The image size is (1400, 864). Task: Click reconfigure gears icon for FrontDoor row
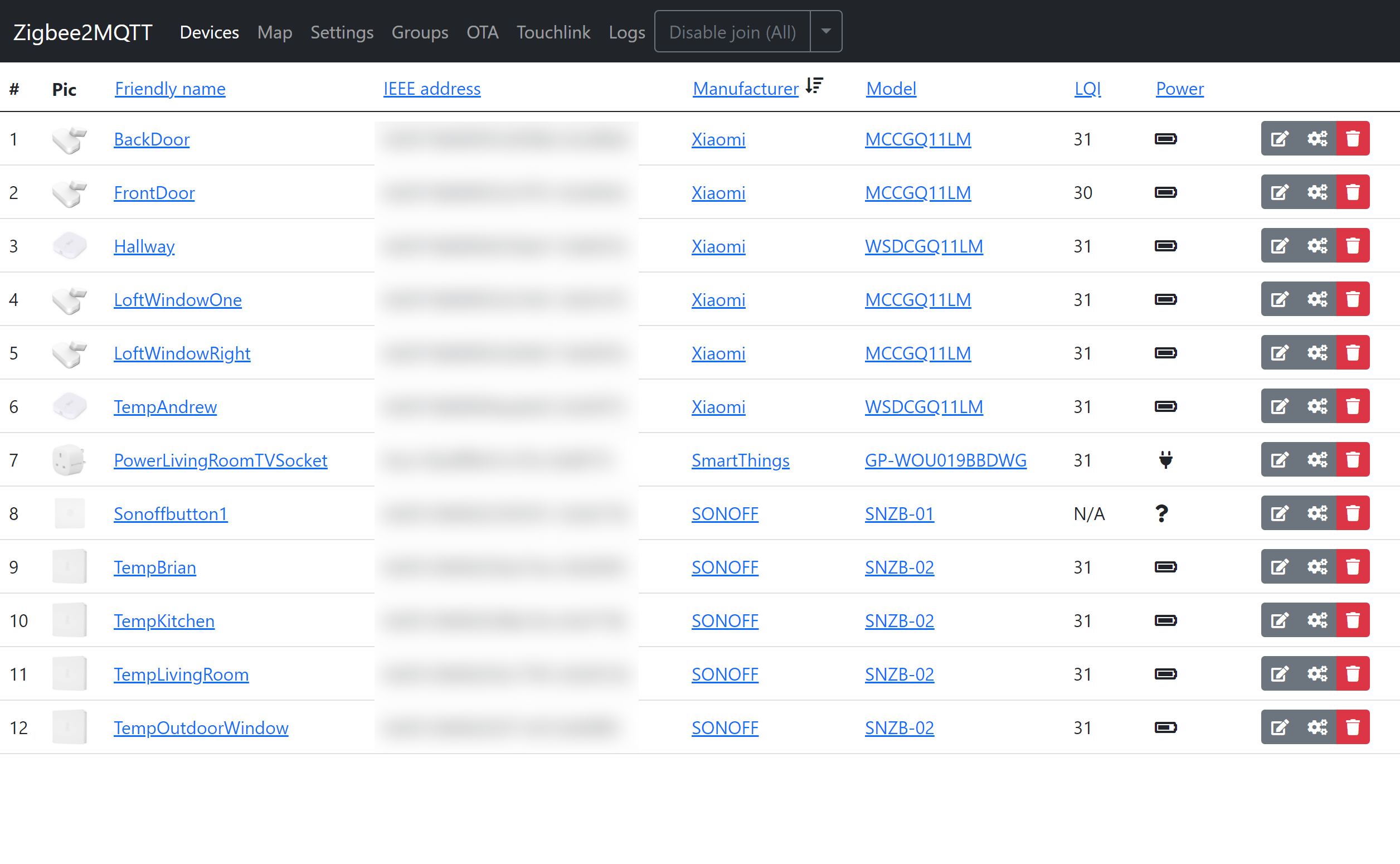pyautogui.click(x=1317, y=192)
